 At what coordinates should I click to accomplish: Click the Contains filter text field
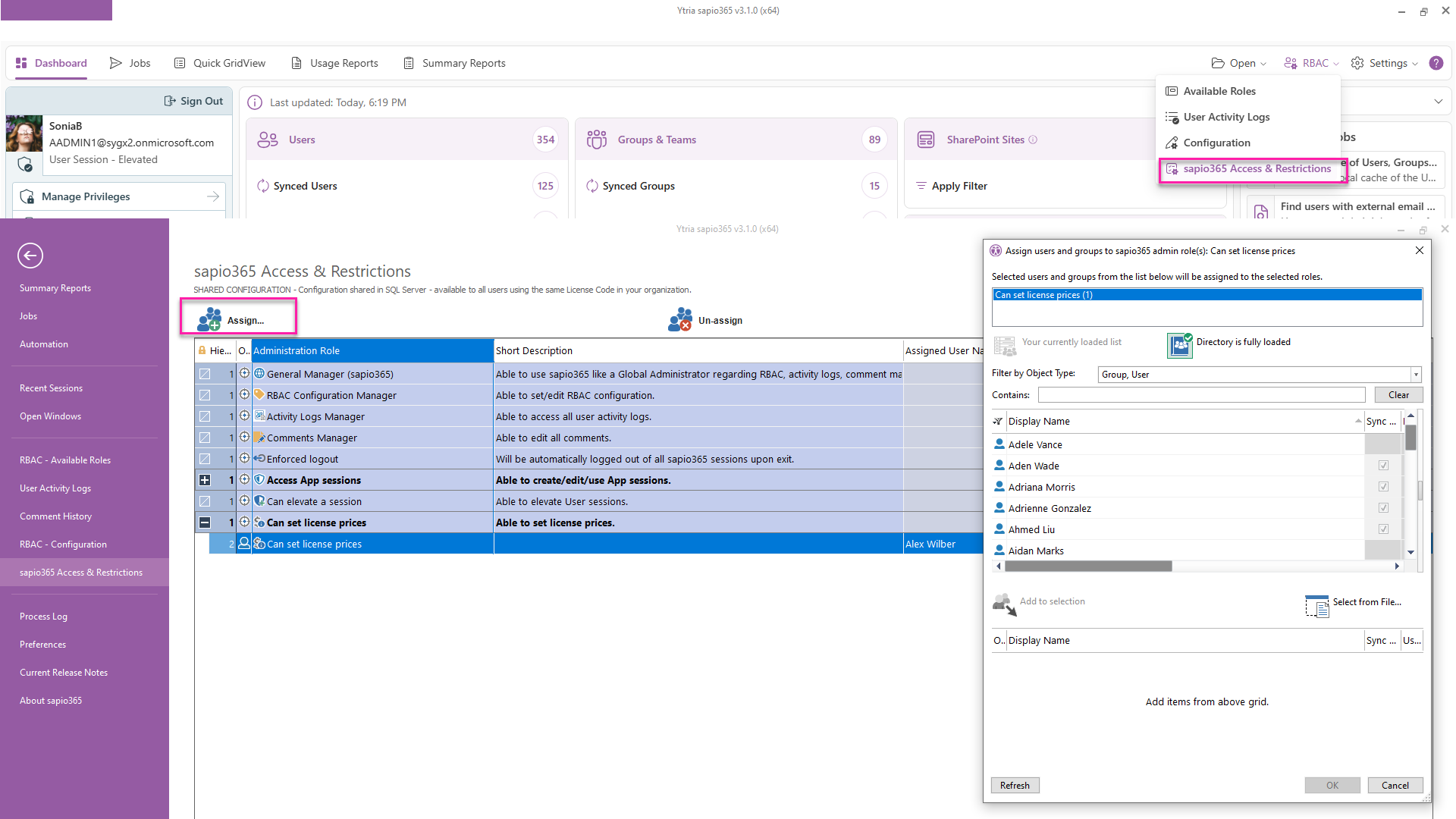(1201, 395)
